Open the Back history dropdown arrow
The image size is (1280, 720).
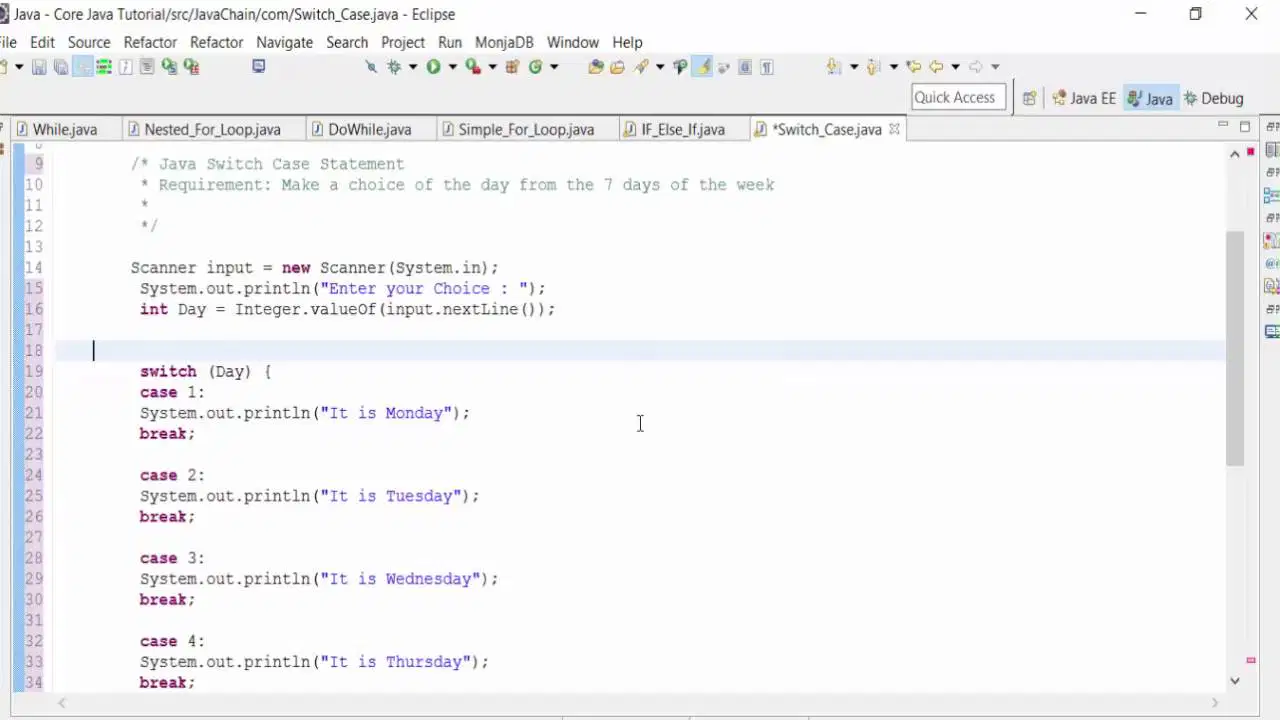point(955,67)
